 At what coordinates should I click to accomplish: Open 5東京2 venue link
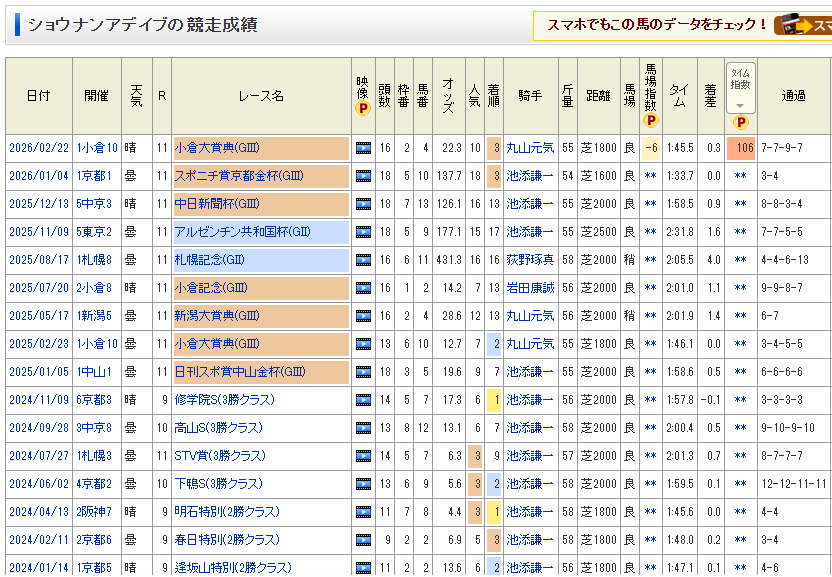96,232
